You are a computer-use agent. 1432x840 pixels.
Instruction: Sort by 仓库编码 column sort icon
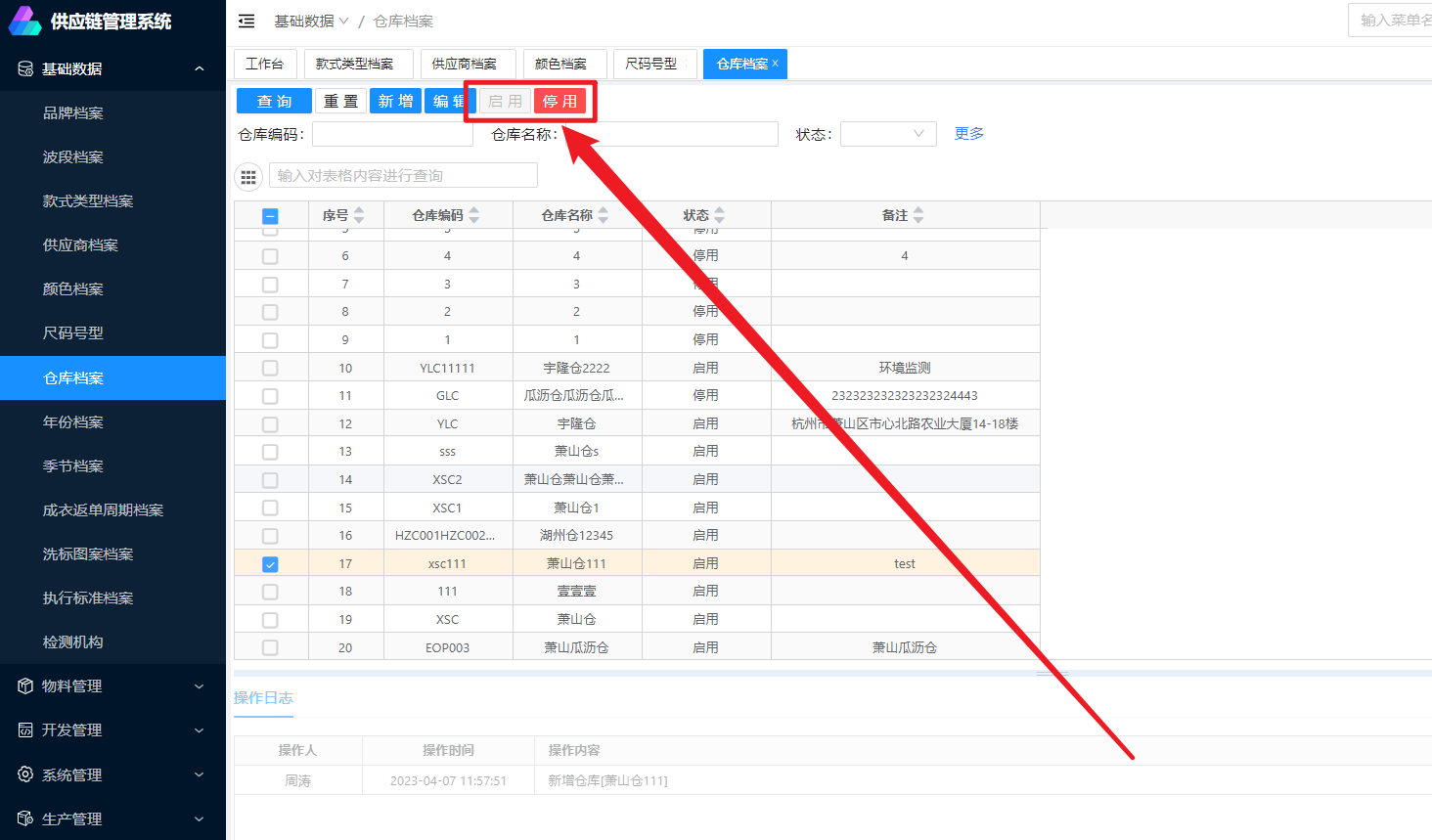point(474,215)
